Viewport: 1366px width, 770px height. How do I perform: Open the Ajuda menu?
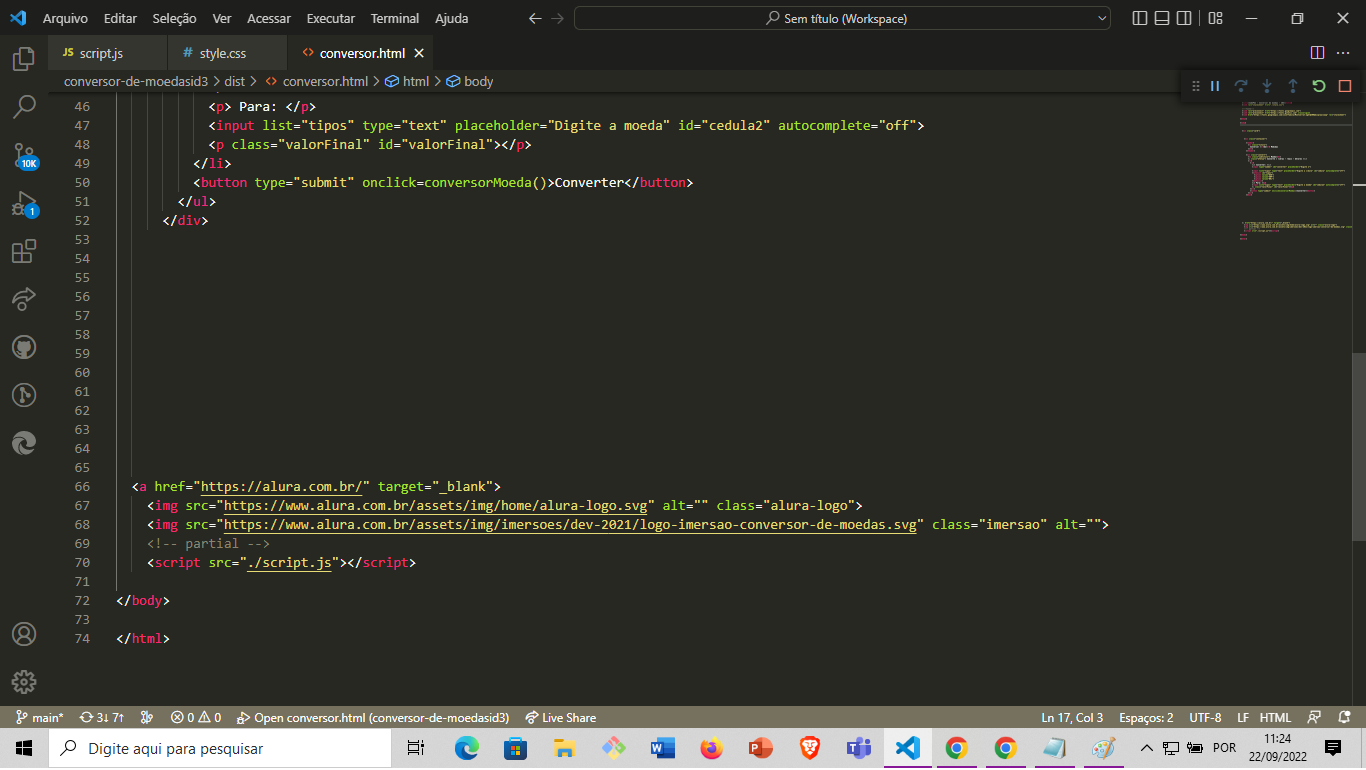point(452,18)
